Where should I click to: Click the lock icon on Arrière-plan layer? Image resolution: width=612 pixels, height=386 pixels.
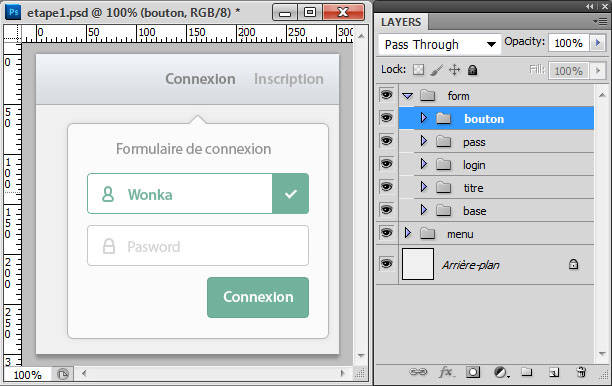click(x=573, y=264)
